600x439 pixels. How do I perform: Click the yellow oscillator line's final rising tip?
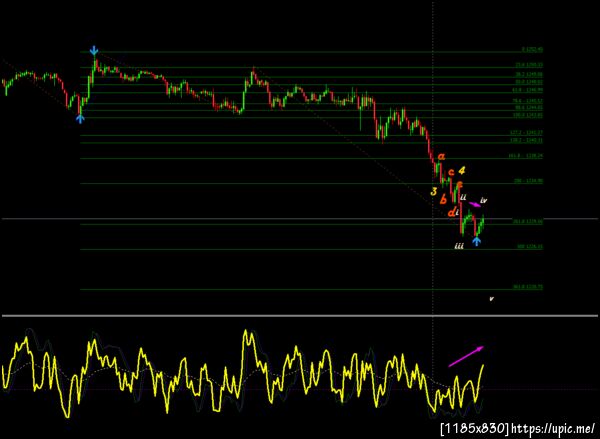pos(483,366)
